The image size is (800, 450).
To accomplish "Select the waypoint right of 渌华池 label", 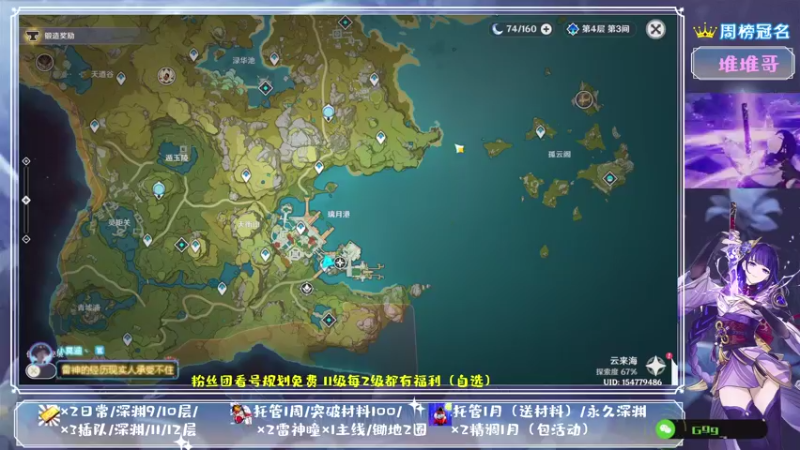I will coord(274,59).
